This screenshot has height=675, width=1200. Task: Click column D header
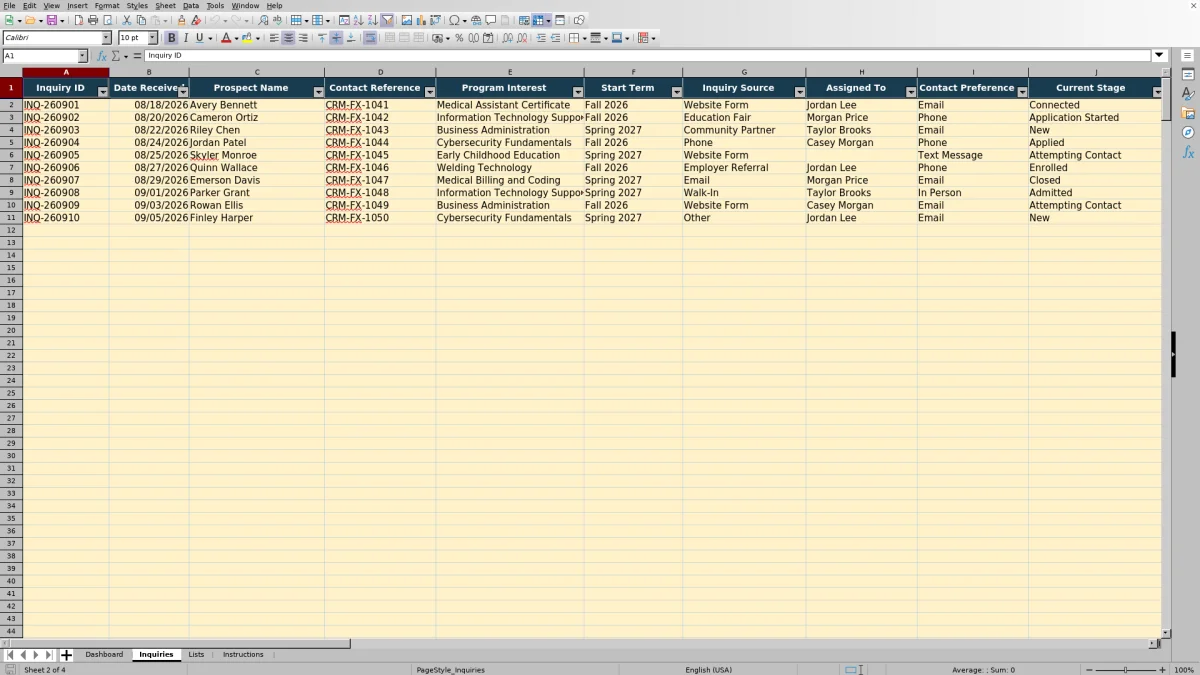[380, 72]
